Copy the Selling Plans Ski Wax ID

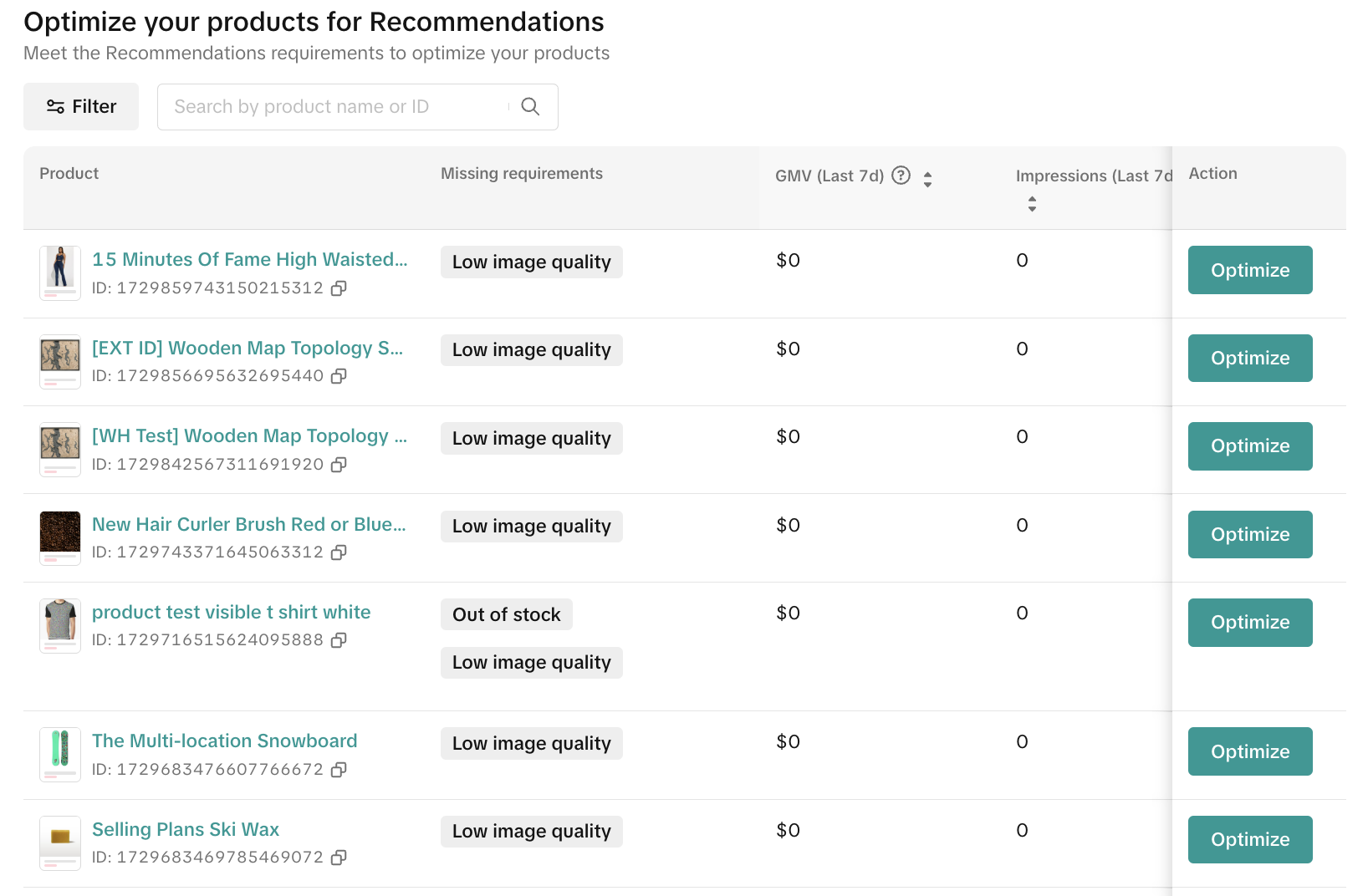pyautogui.click(x=339, y=858)
